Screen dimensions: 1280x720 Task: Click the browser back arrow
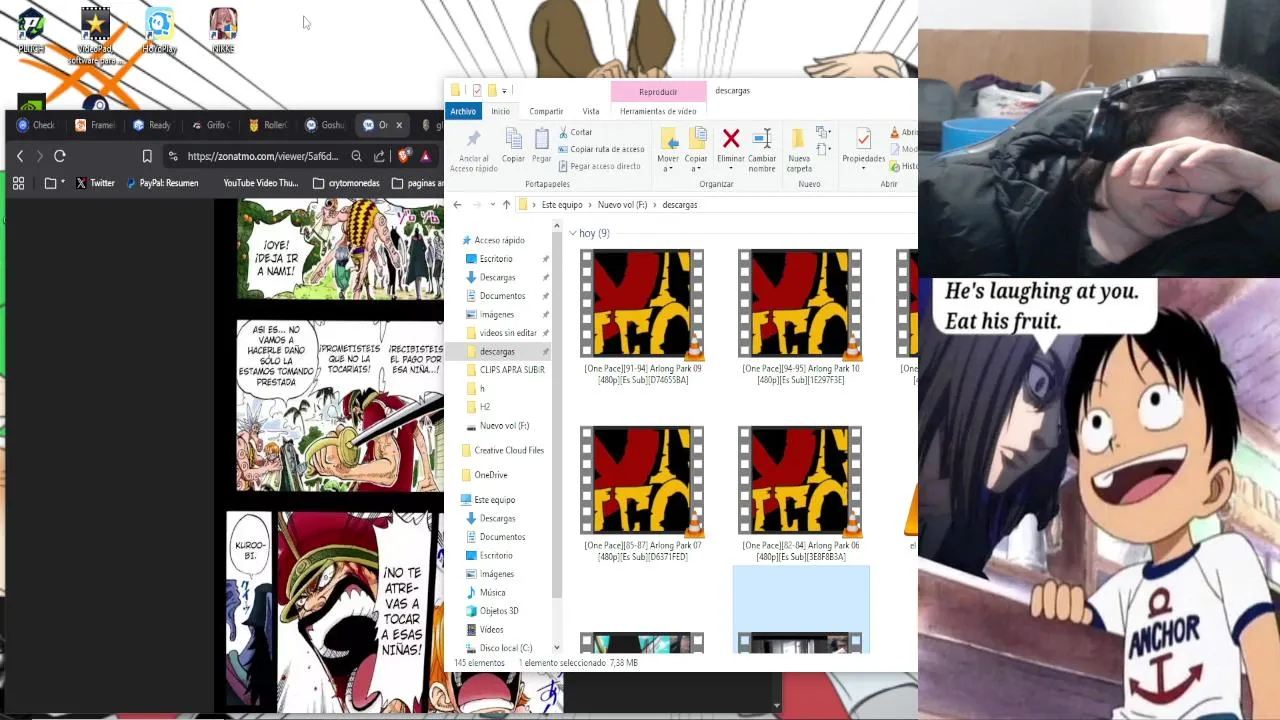[x=20, y=156]
